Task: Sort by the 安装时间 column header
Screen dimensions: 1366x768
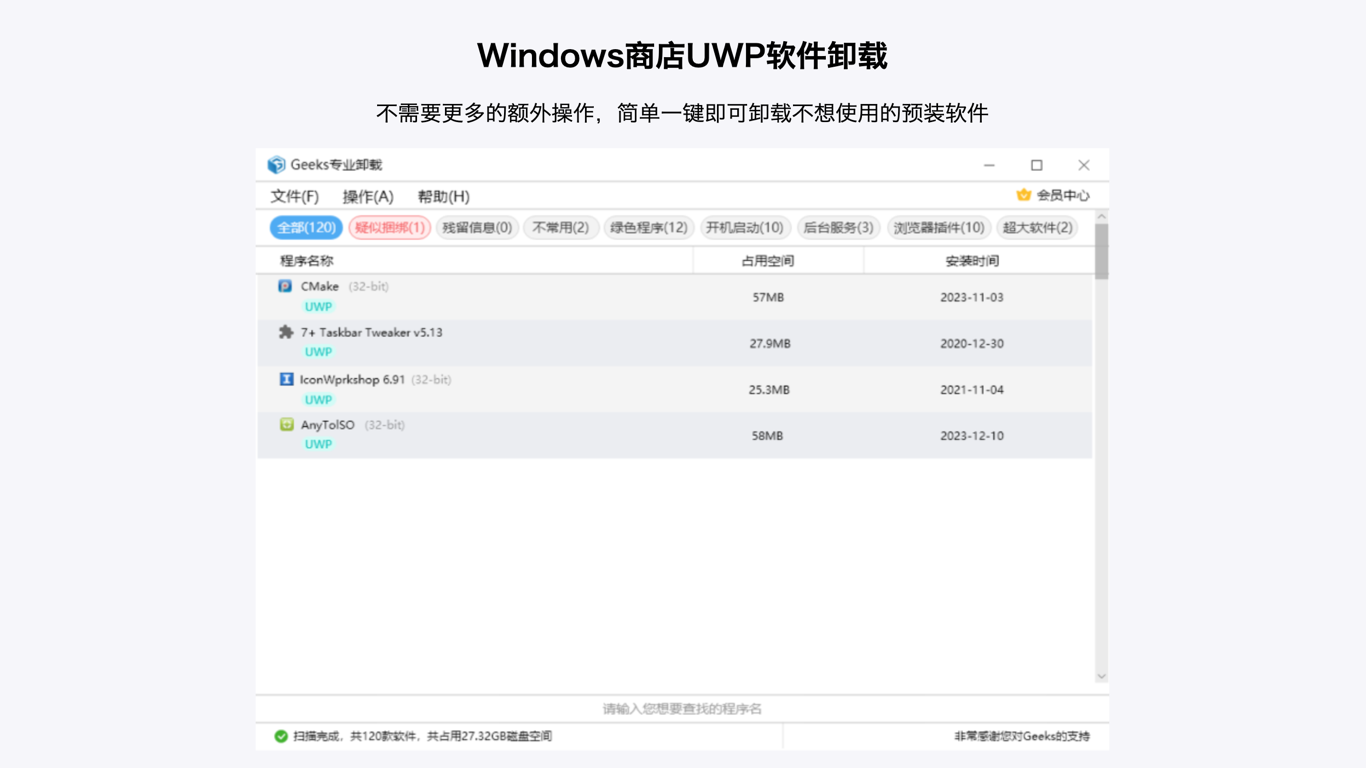Action: (x=971, y=261)
